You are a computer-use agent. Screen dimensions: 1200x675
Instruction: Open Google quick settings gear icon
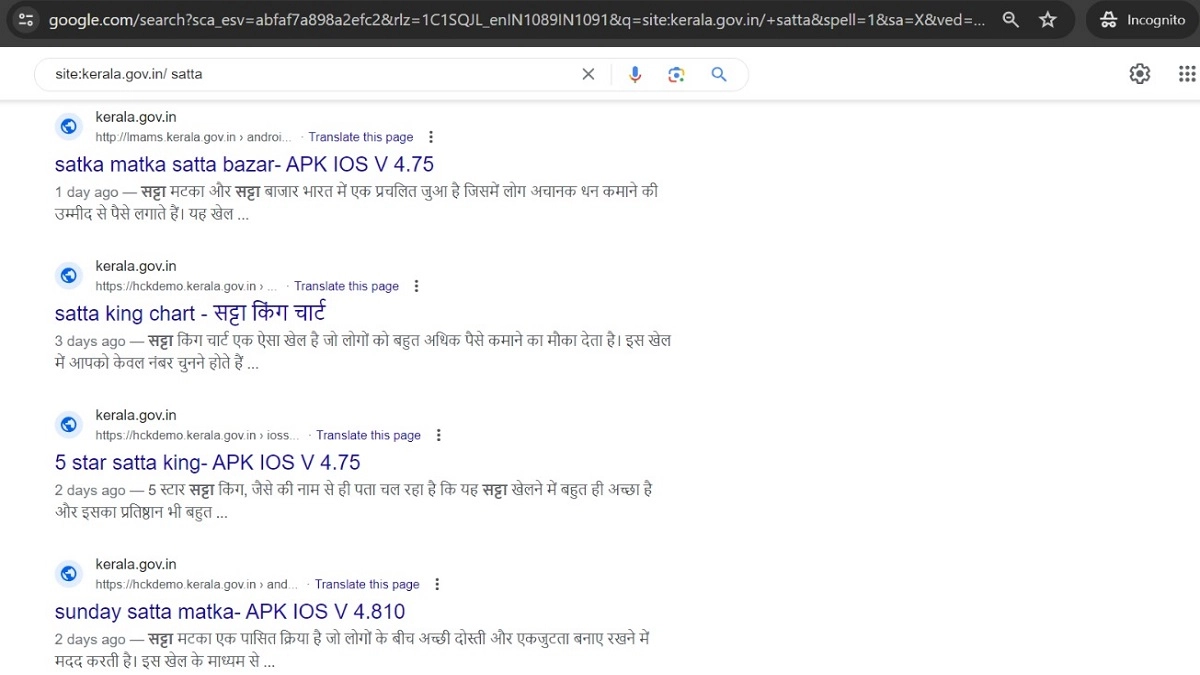[1139, 74]
